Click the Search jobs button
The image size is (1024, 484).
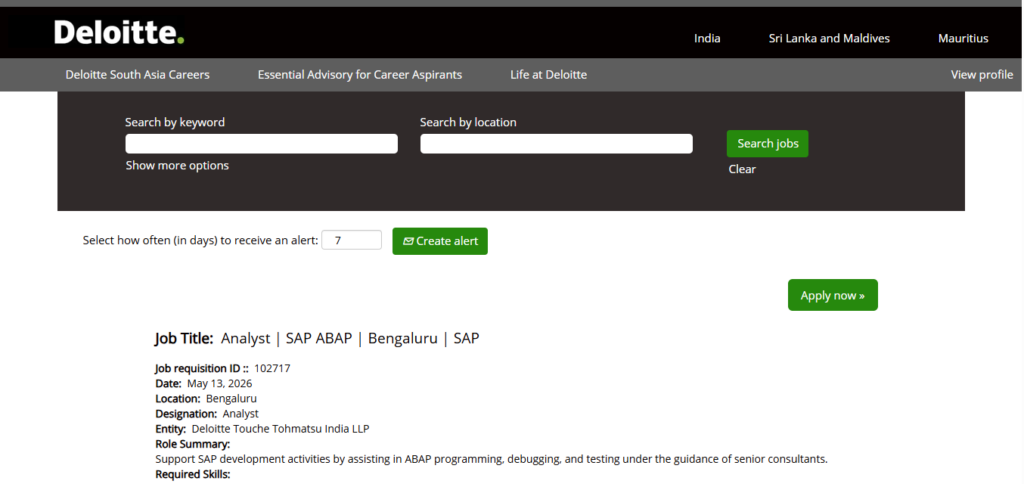(x=767, y=144)
